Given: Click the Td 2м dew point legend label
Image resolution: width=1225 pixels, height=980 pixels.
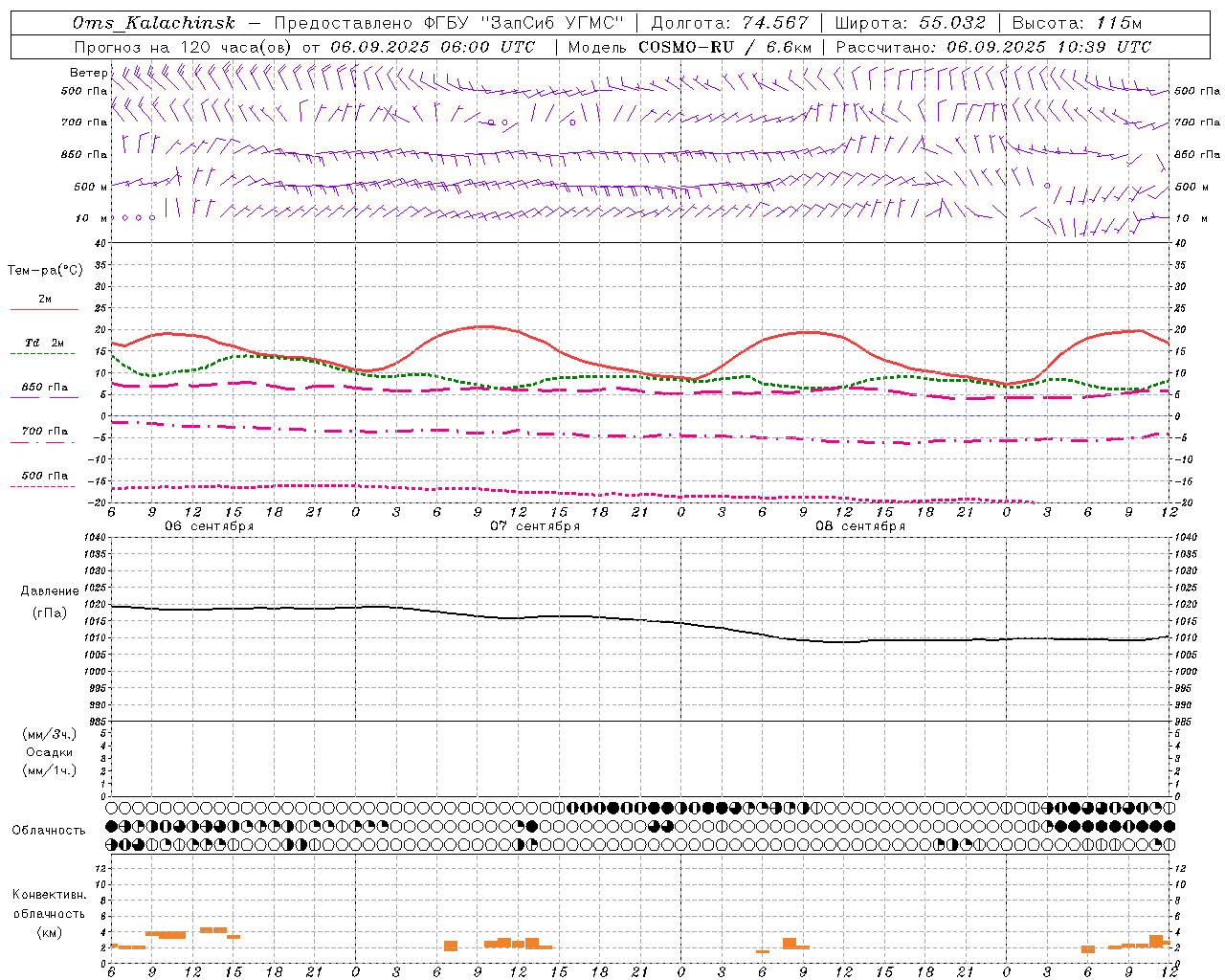Looking at the screenshot, I should (x=45, y=343).
